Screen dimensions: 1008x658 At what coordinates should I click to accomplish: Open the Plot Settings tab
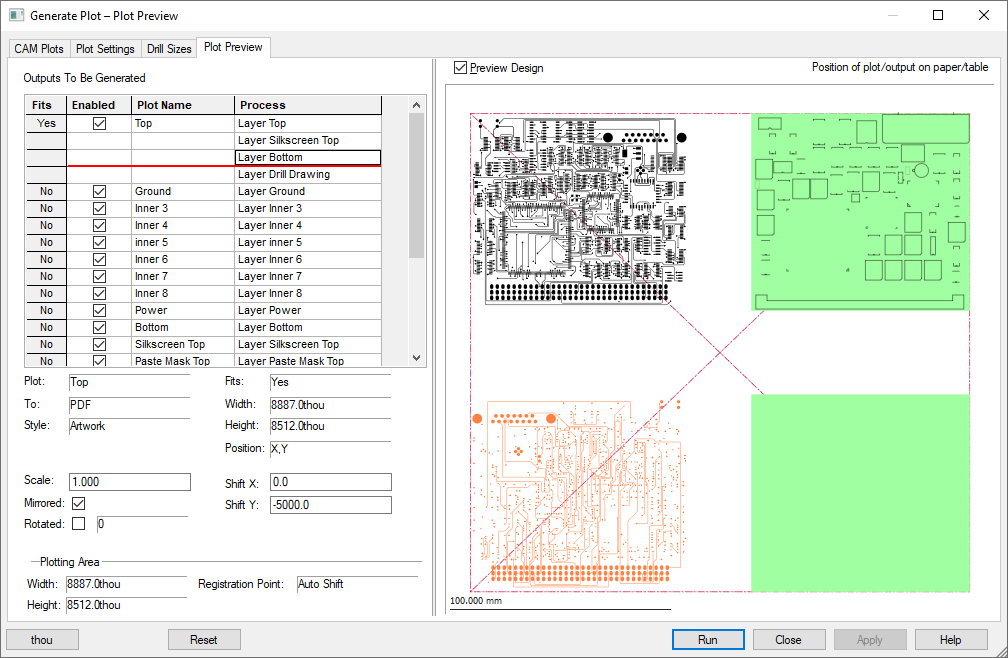click(x=105, y=49)
